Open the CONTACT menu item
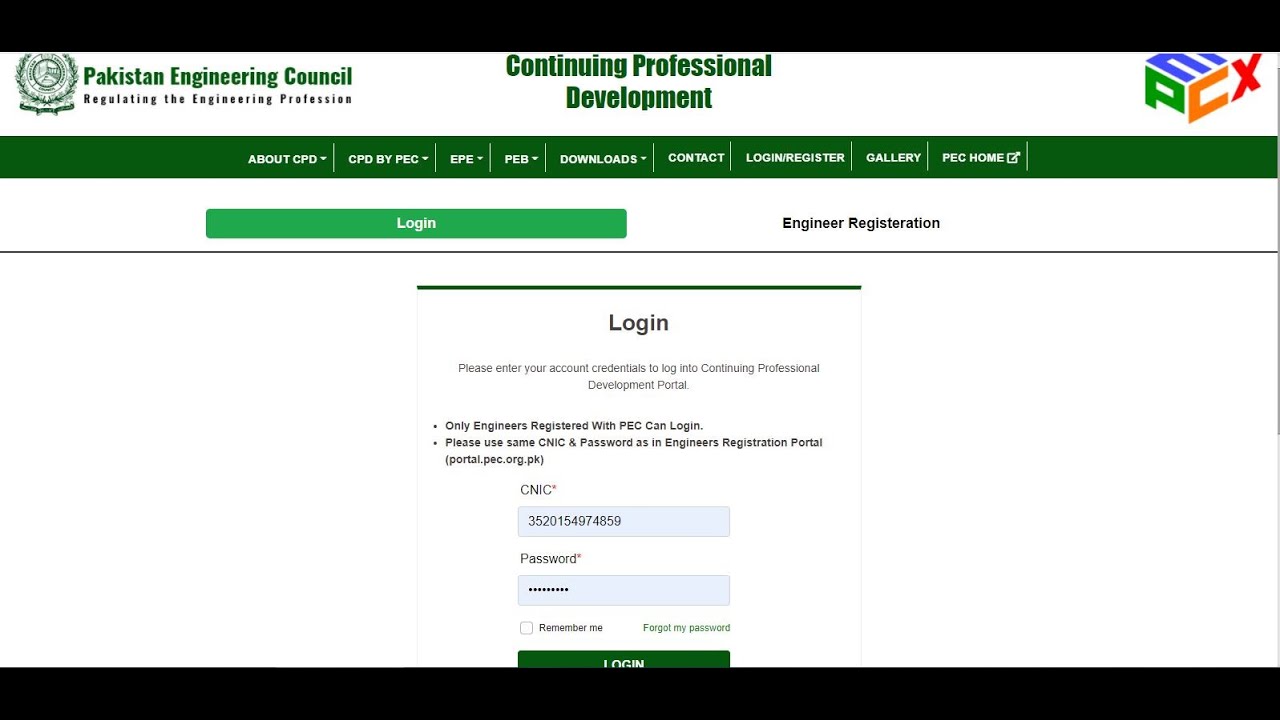 point(696,157)
